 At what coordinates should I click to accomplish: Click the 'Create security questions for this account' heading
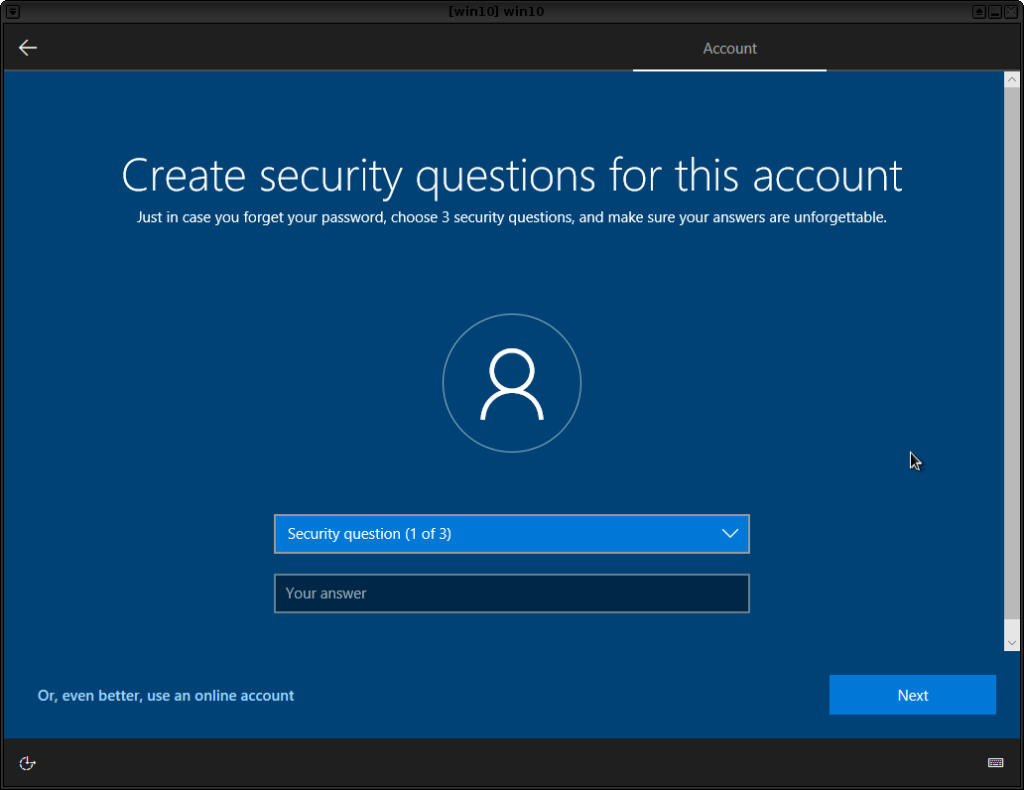512,176
